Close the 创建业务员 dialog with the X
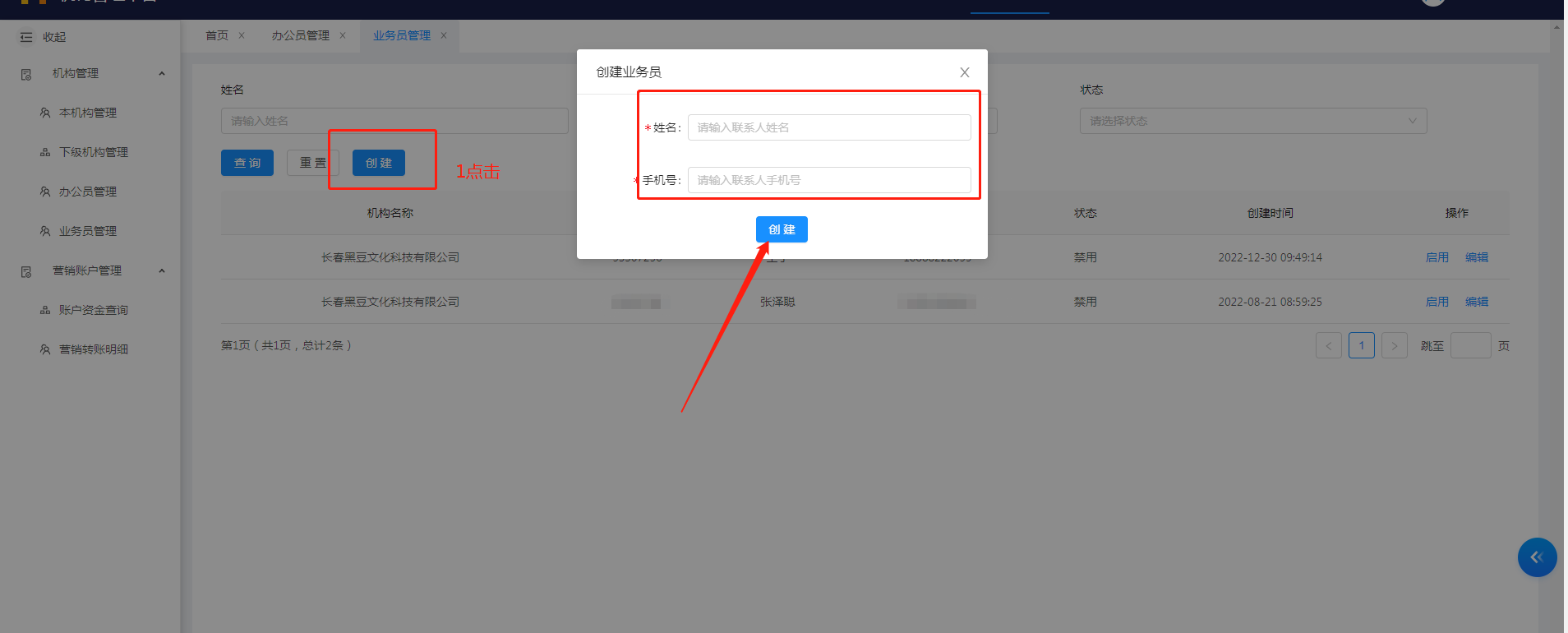 click(x=965, y=72)
